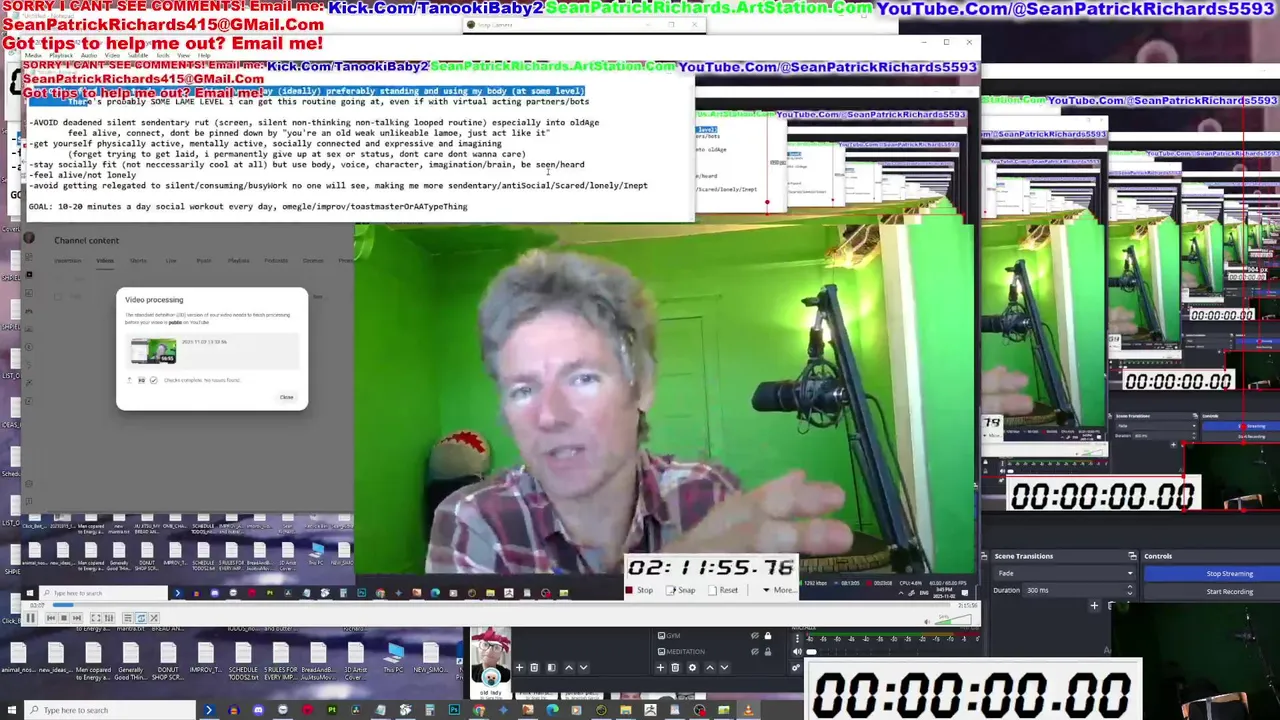This screenshot has width=1280, height=720.
Task: Pause playback in the media player
Action: [x=30, y=618]
